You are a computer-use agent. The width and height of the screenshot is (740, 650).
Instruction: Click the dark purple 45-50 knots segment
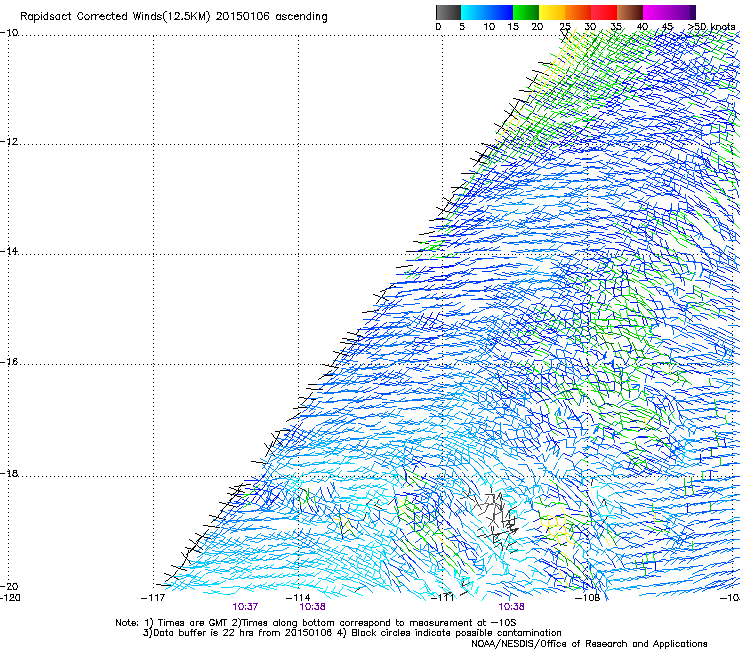pyautogui.click(x=682, y=12)
